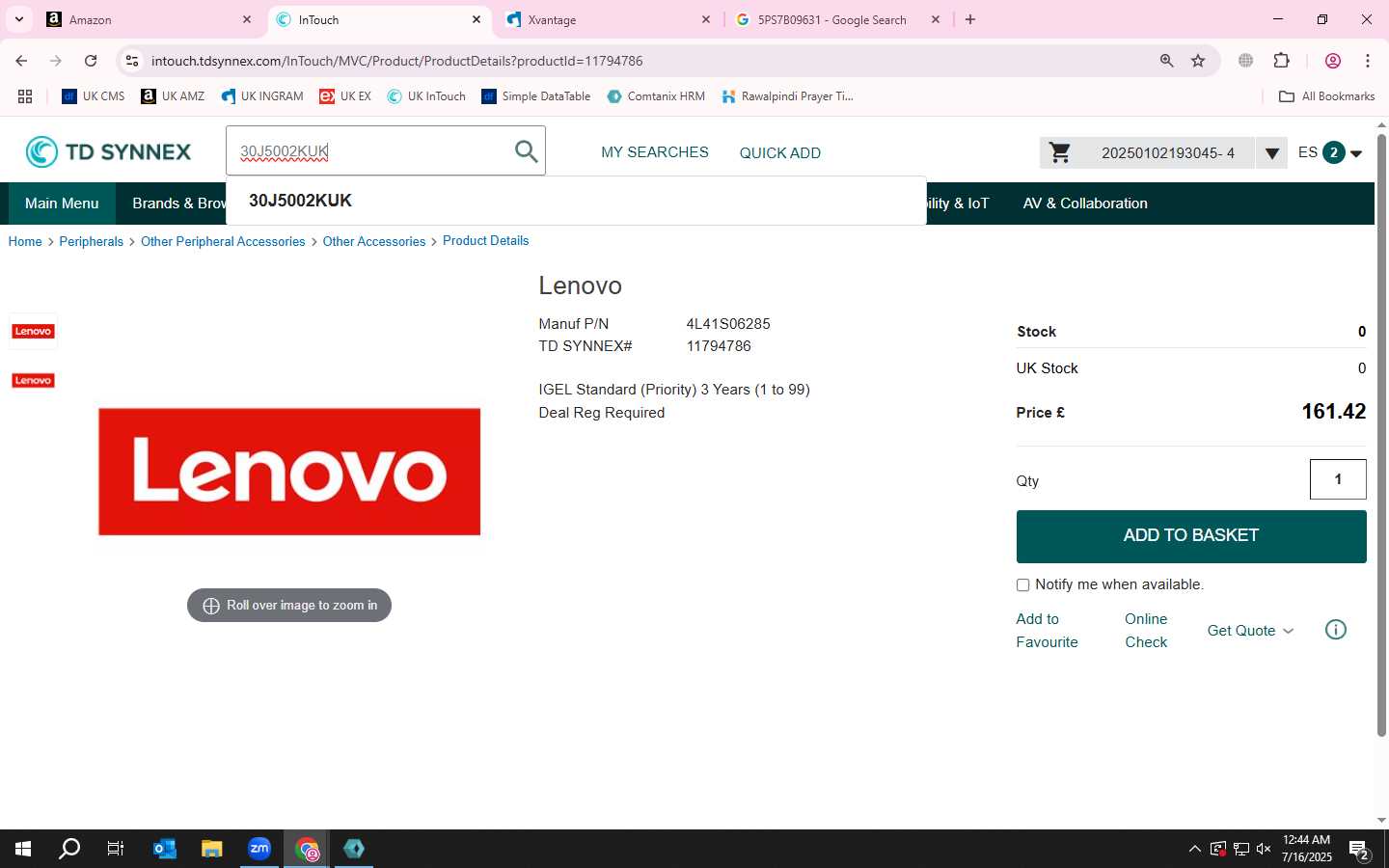1389x868 pixels.
Task: Open Other Accessories breadcrumb
Action: [x=373, y=241]
